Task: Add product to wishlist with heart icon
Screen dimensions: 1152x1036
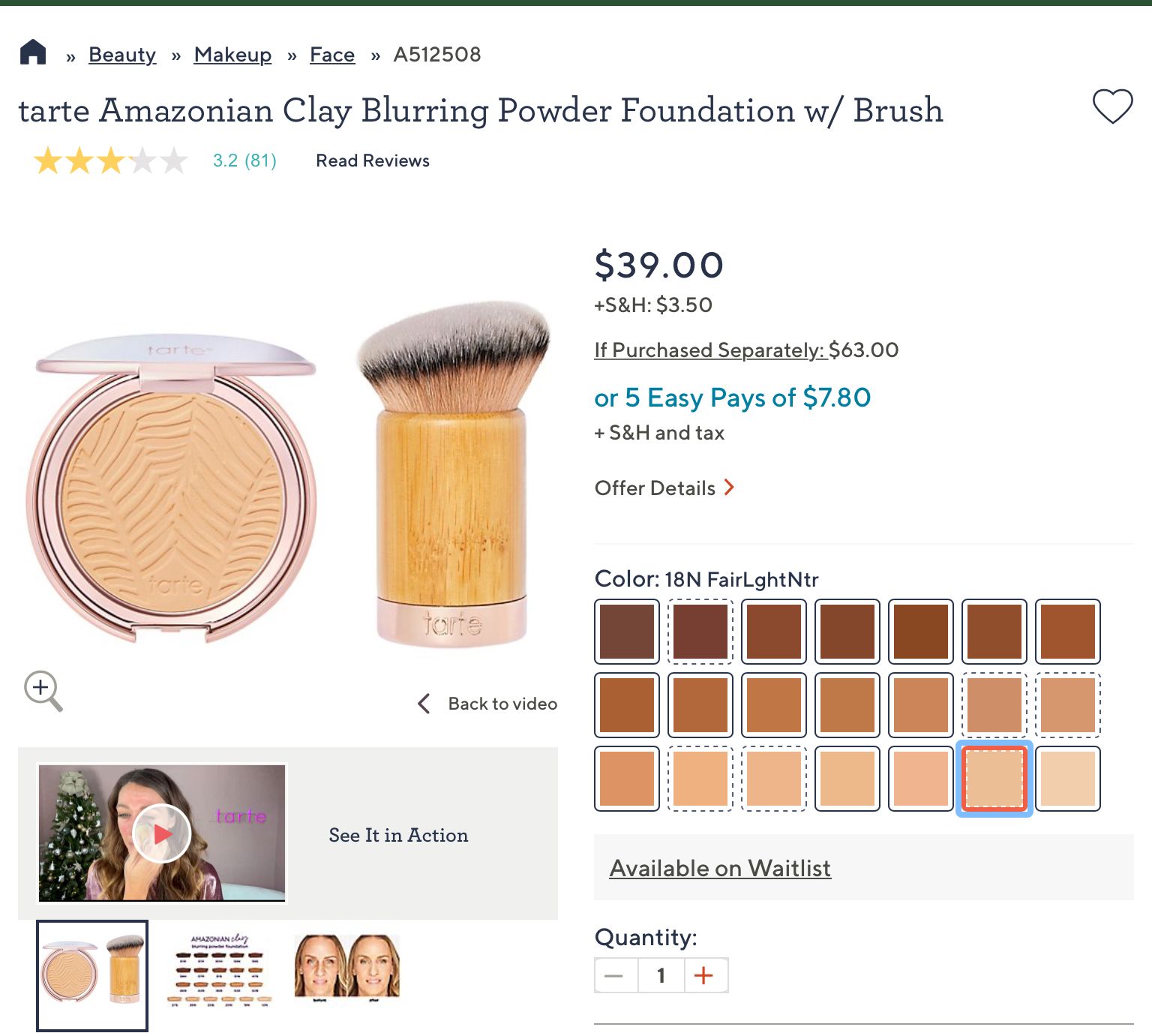Action: tap(1112, 107)
